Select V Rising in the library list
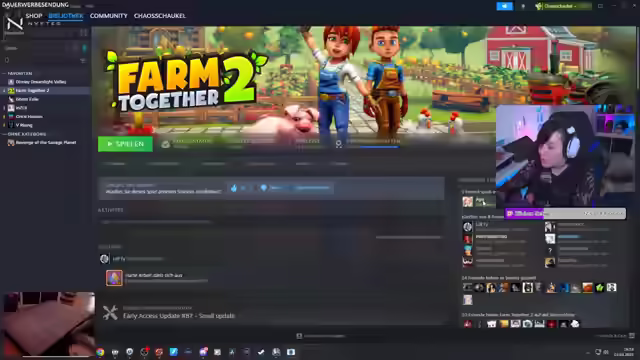The image size is (640, 360). tap(24, 125)
